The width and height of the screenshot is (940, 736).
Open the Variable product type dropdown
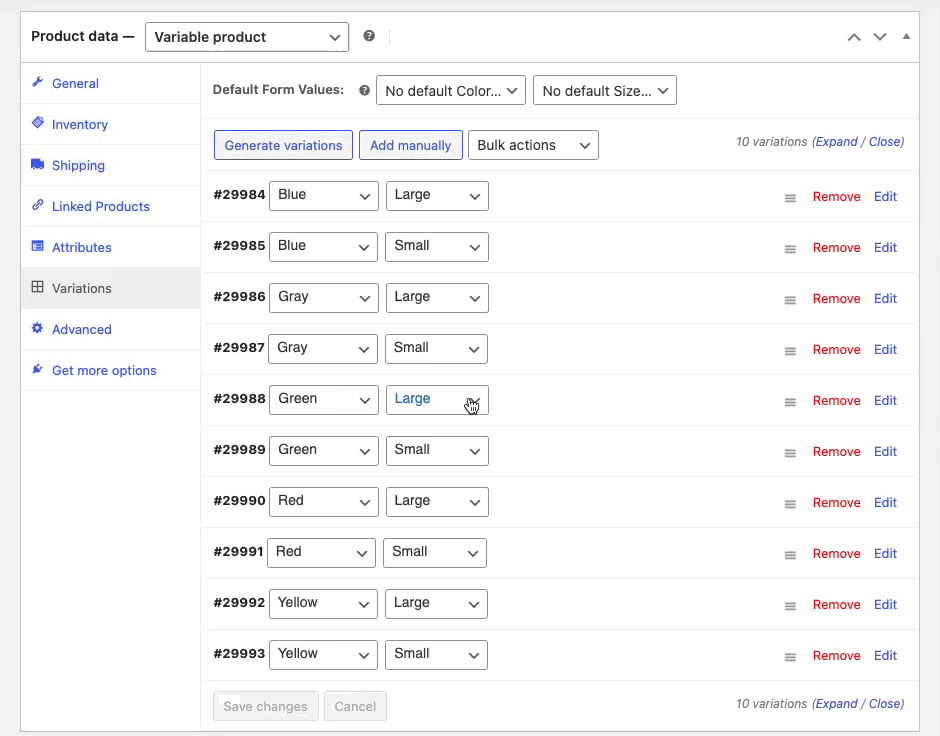tap(247, 37)
